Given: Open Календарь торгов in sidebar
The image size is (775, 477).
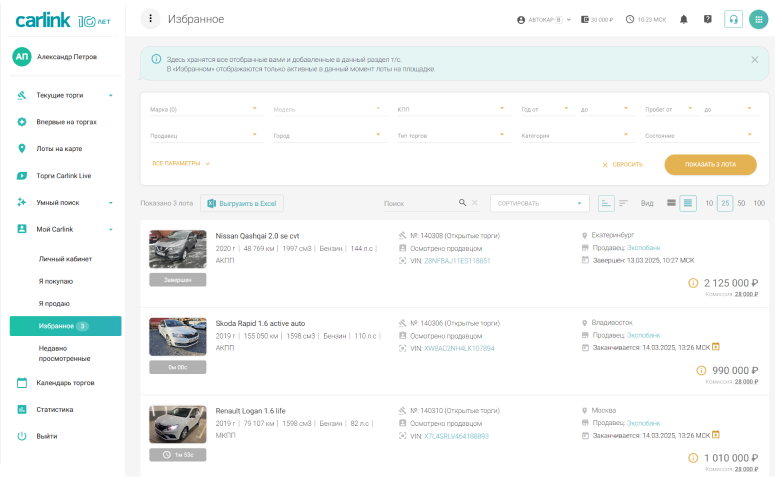Looking at the screenshot, I should 65,383.
